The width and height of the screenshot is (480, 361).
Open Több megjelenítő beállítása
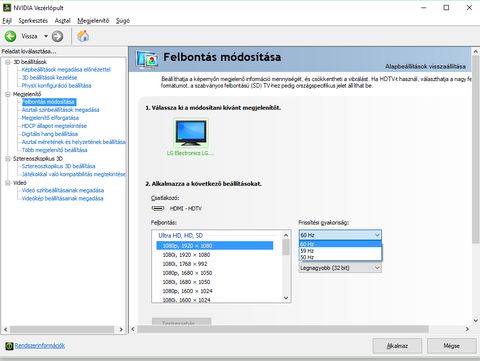tap(54, 150)
